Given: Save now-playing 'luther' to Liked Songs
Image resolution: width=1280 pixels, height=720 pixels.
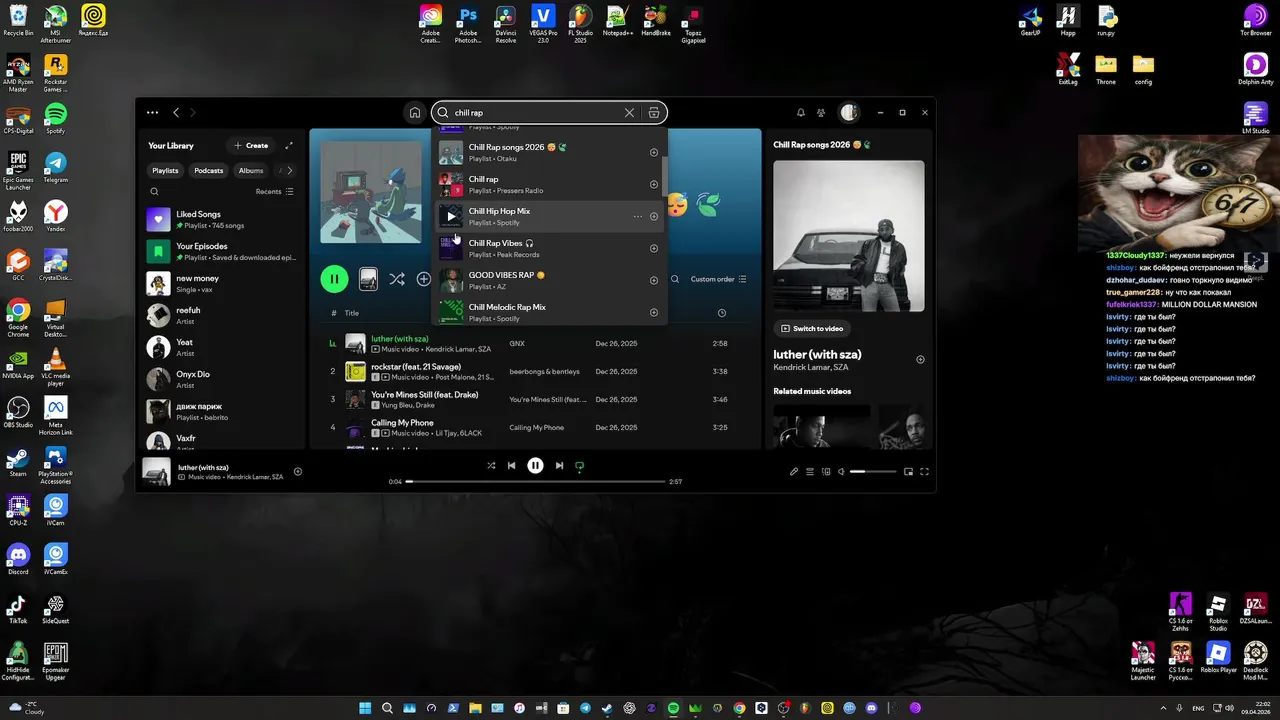Looking at the screenshot, I should pyautogui.click(x=297, y=472).
